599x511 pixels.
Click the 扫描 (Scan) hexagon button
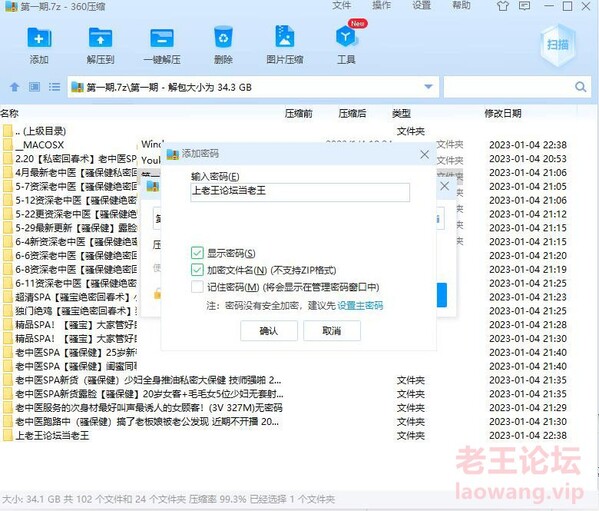coord(557,45)
